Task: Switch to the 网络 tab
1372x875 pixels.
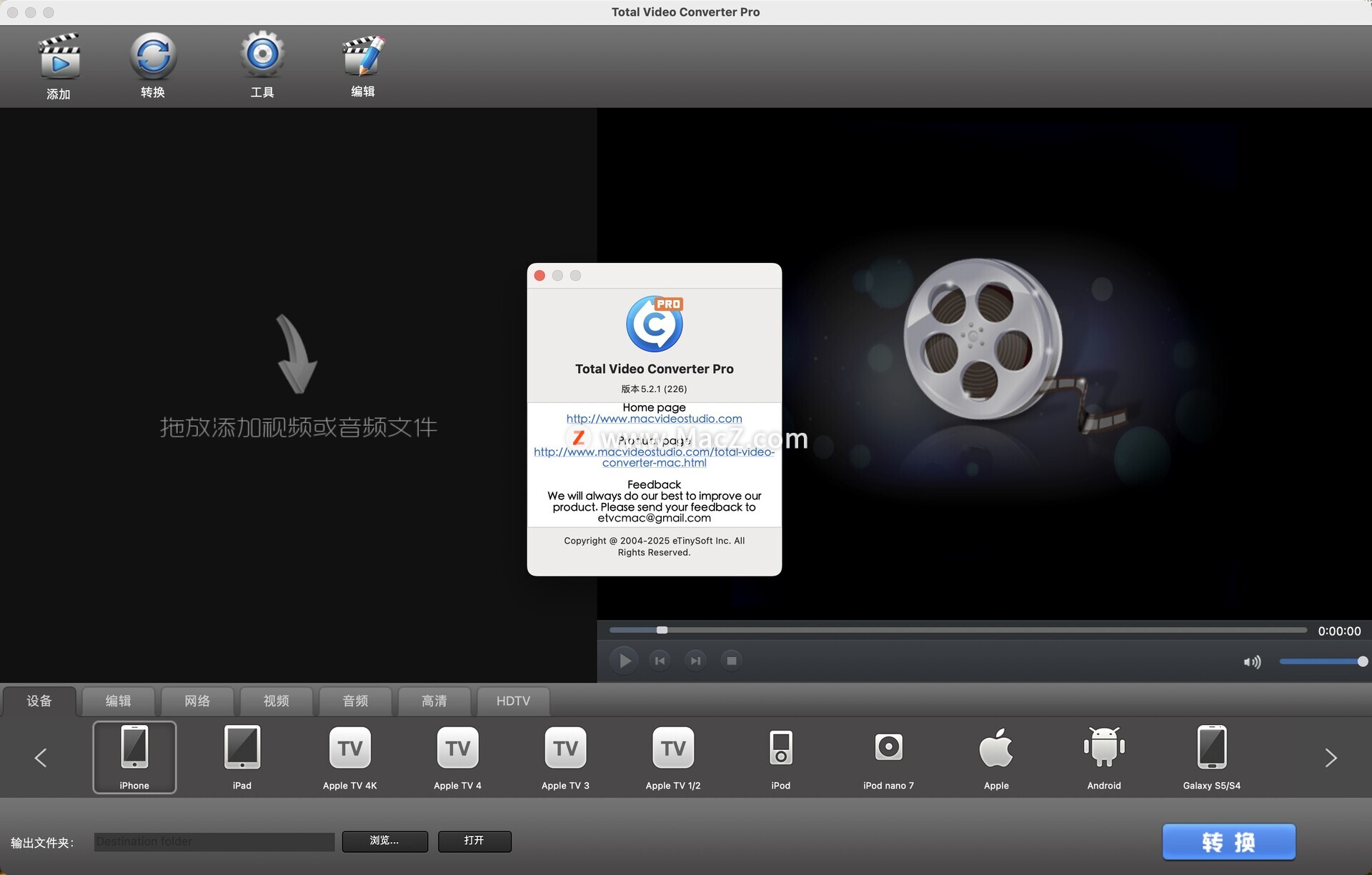Action: [x=197, y=701]
